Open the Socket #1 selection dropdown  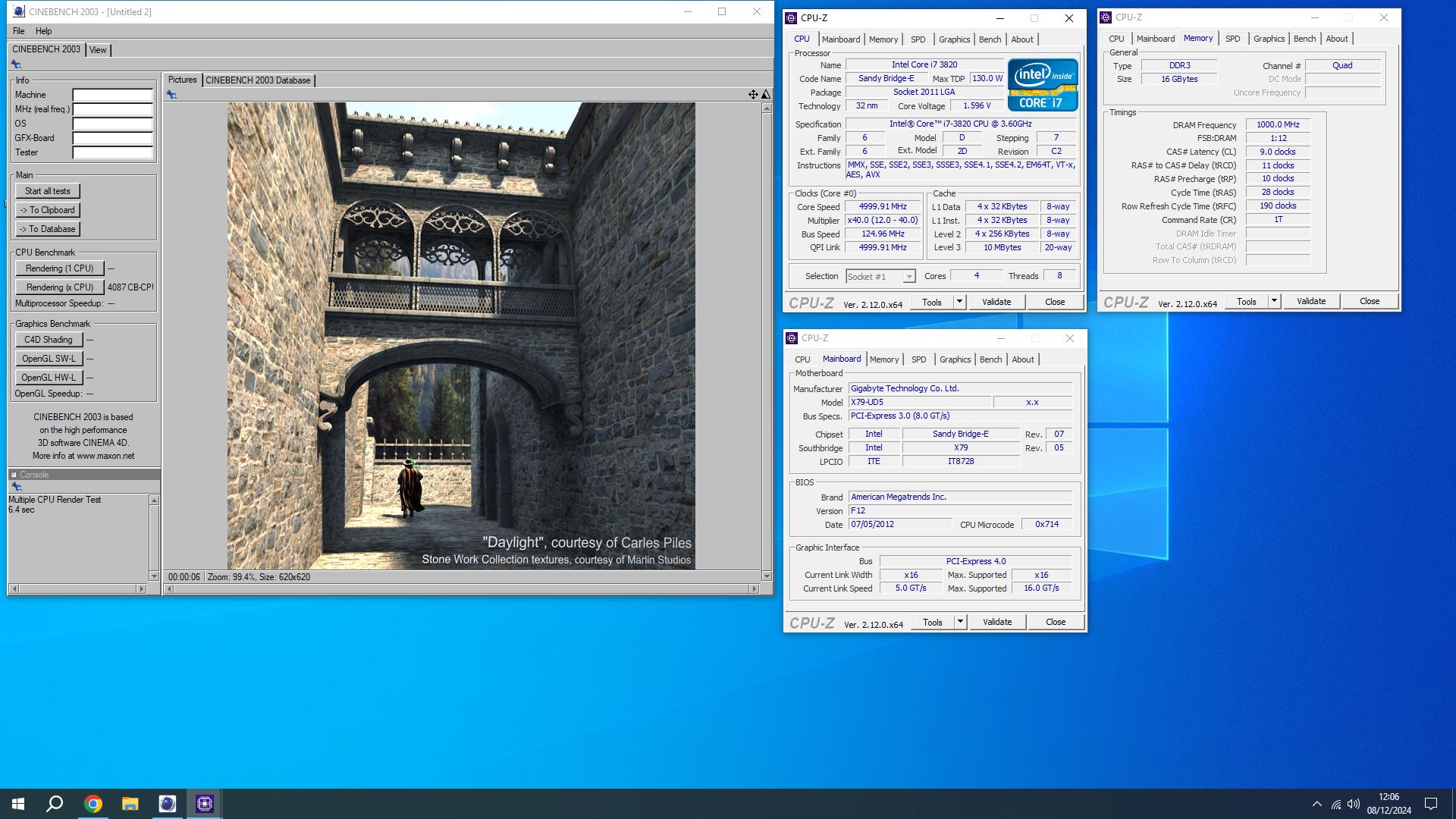click(908, 277)
